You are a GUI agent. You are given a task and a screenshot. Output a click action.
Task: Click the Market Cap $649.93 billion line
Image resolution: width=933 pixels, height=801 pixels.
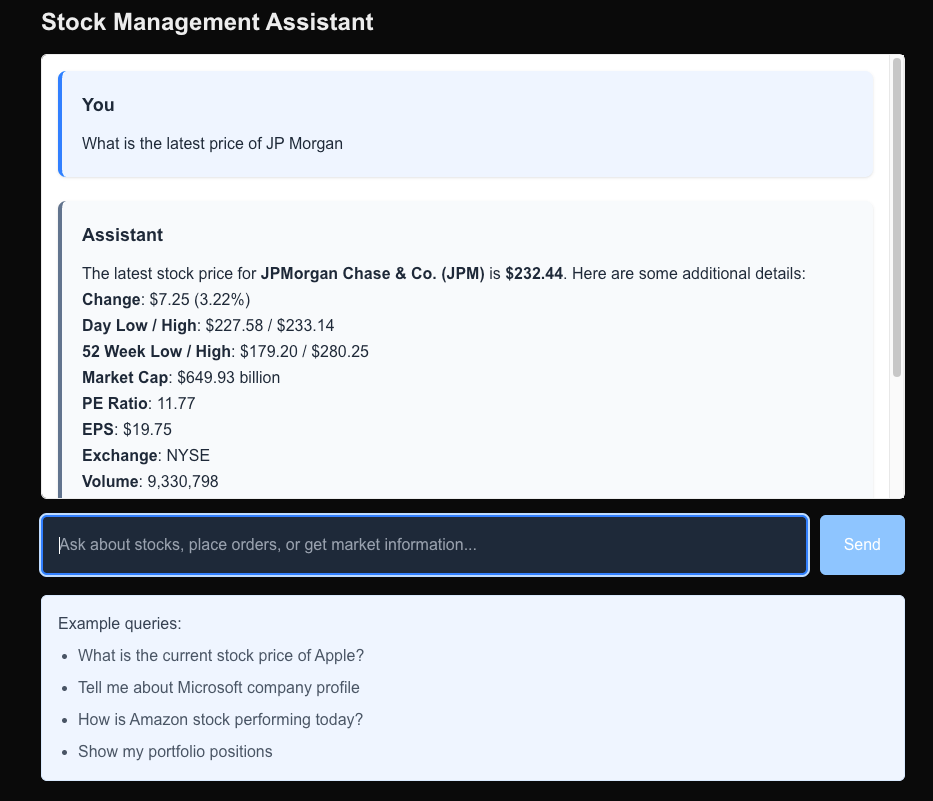click(x=181, y=378)
